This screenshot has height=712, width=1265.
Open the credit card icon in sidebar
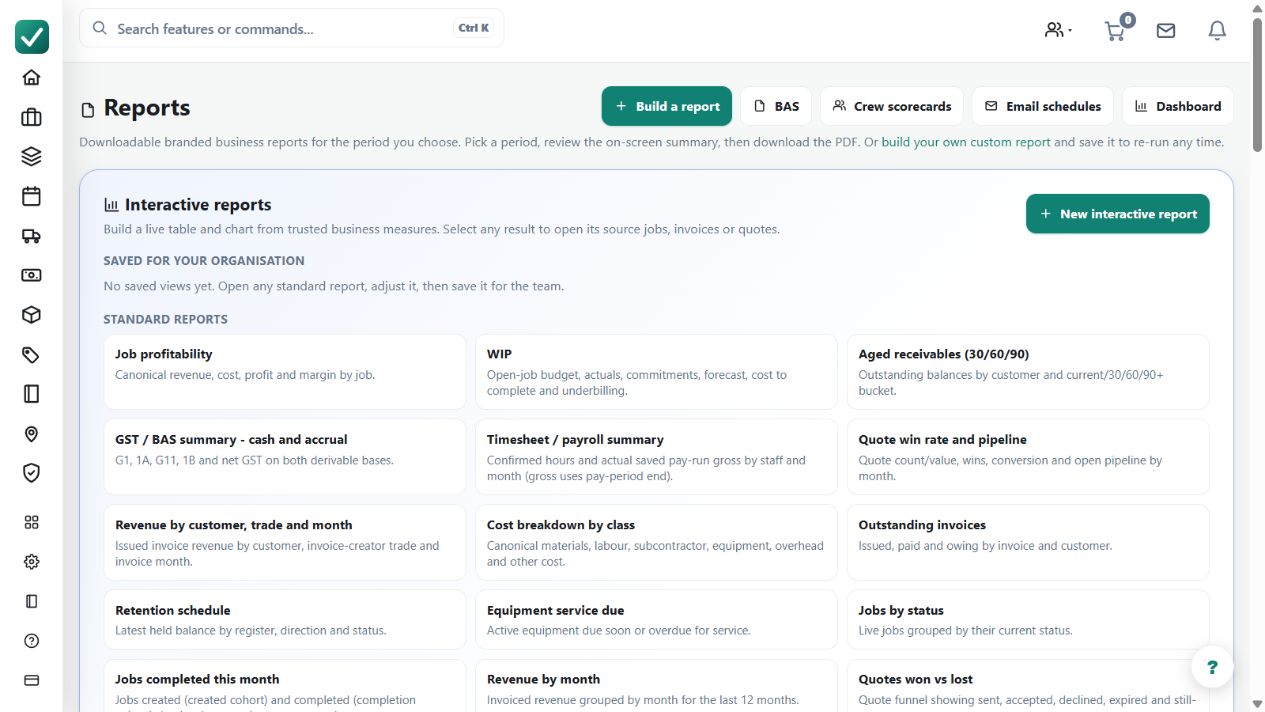[x=31, y=680]
